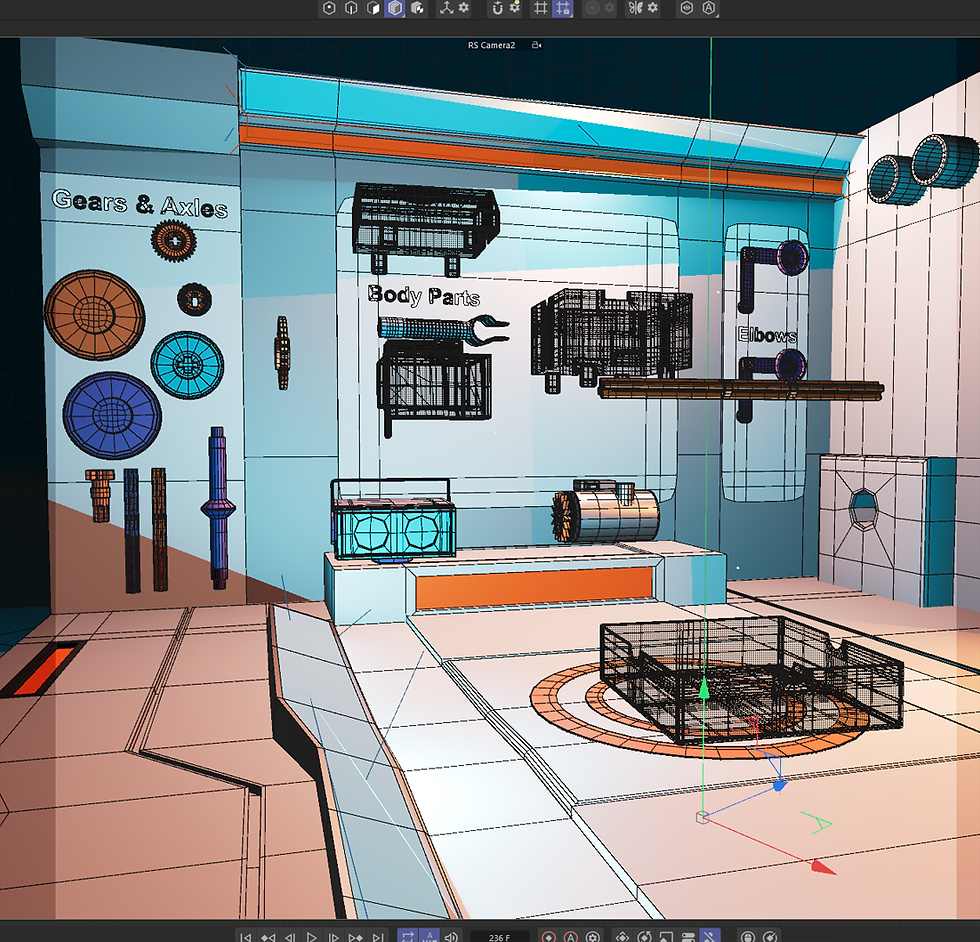Screen dimensions: 980x942
Task: Open snap settings gear beside the magnet
Action: (514, 8)
